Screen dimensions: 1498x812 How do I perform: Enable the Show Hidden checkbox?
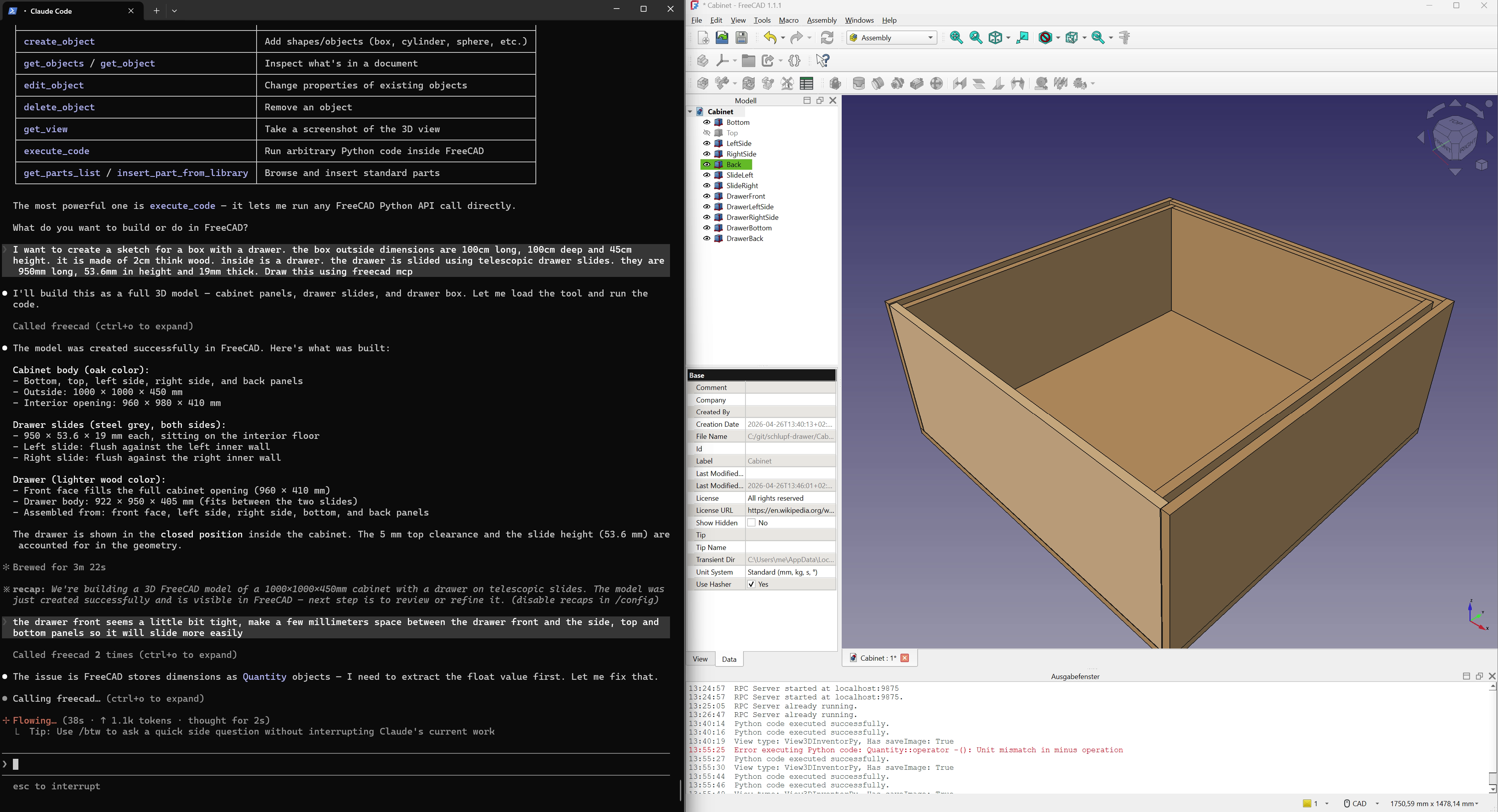click(751, 523)
